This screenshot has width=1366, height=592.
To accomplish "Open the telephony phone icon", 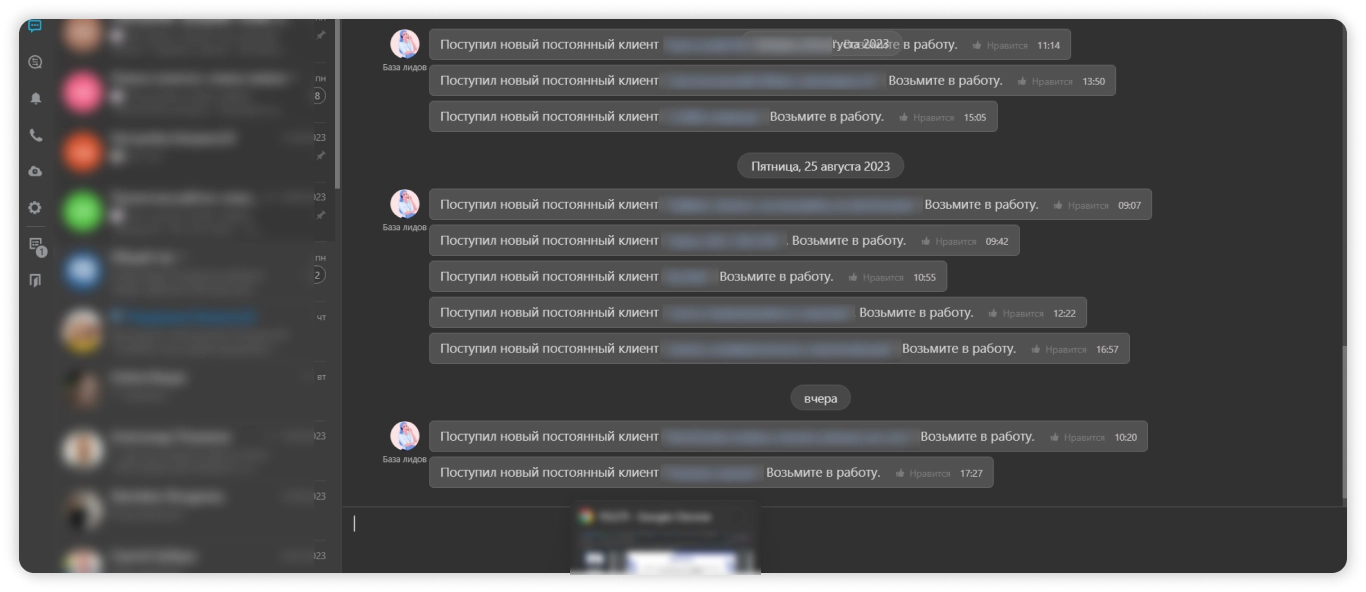I will [35, 135].
